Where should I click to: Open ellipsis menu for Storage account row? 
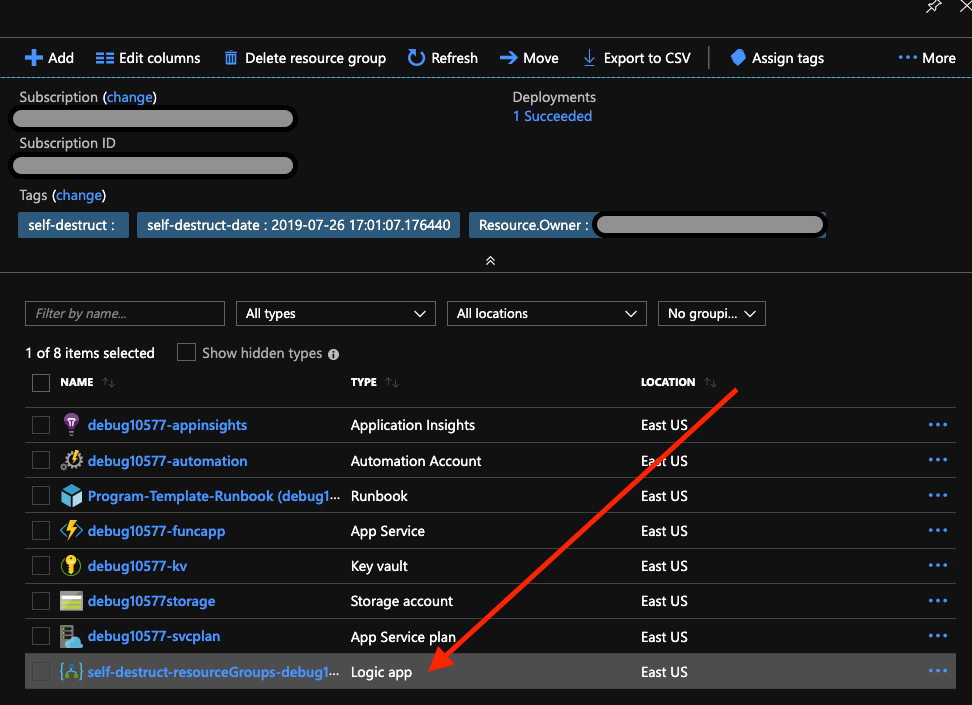pos(938,600)
